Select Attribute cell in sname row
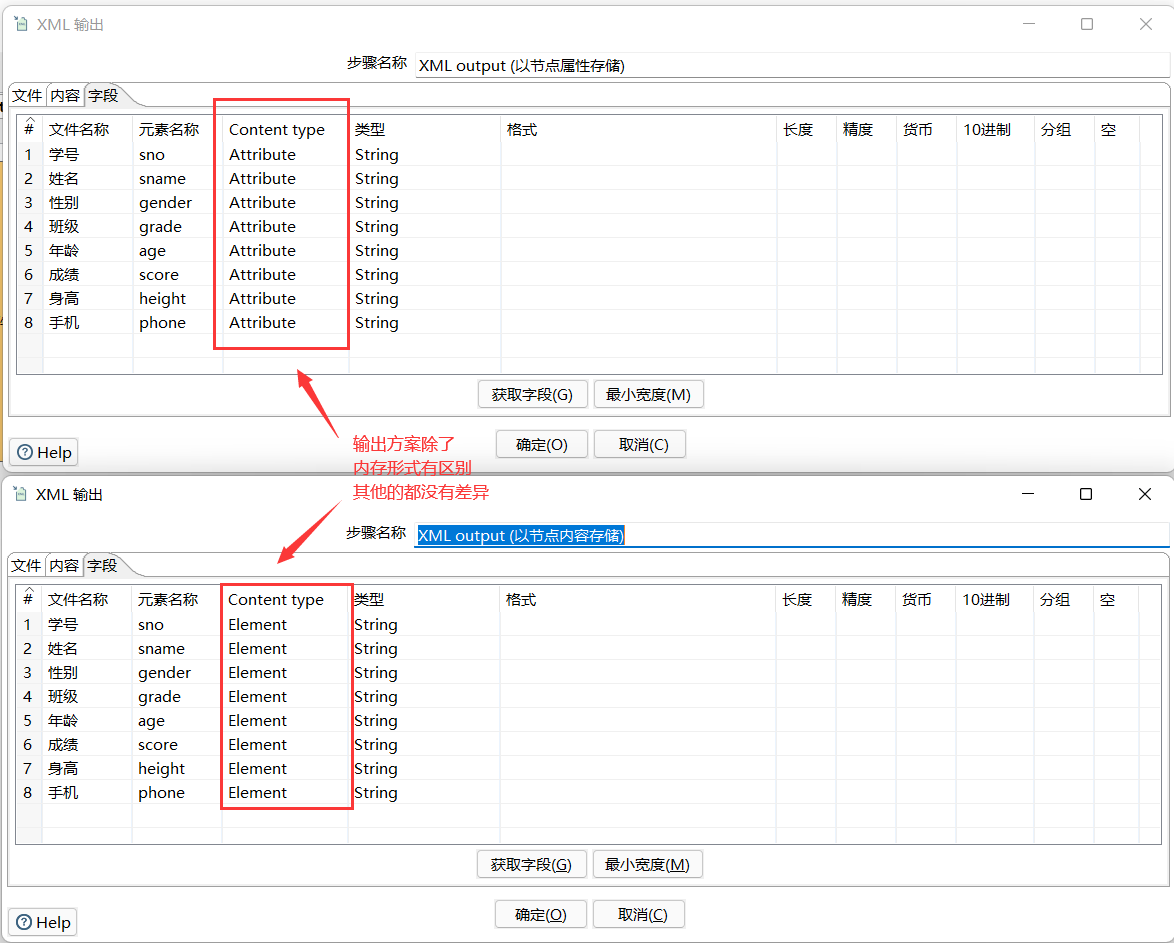Image resolution: width=1174 pixels, height=943 pixels. 285,178
